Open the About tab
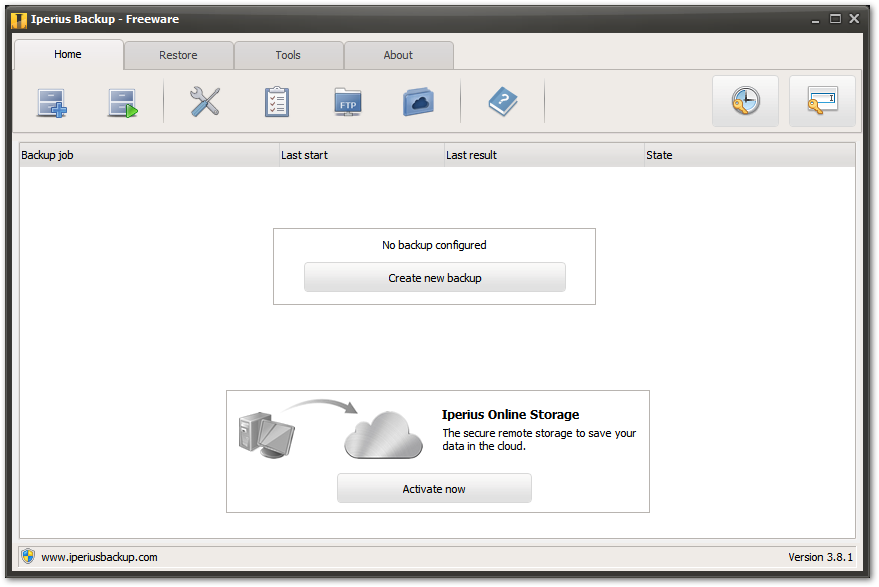This screenshot has height=587, width=879. pos(399,55)
